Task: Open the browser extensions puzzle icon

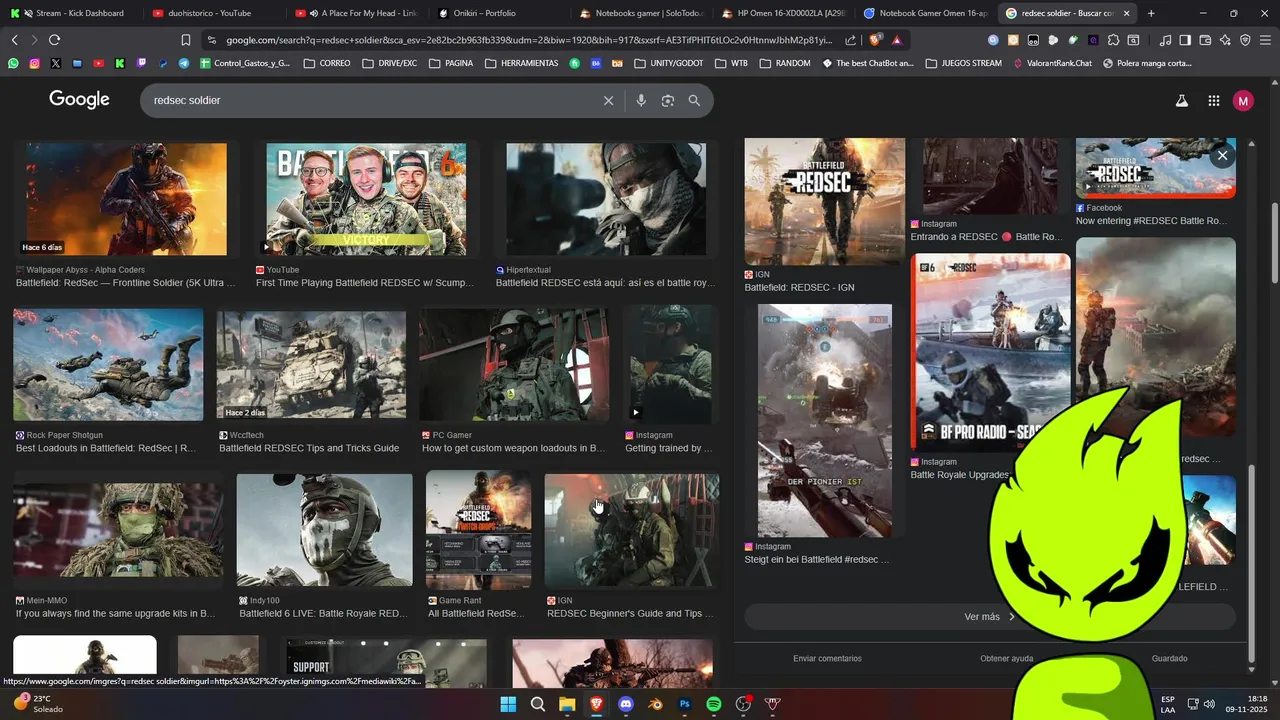Action: [1113, 40]
